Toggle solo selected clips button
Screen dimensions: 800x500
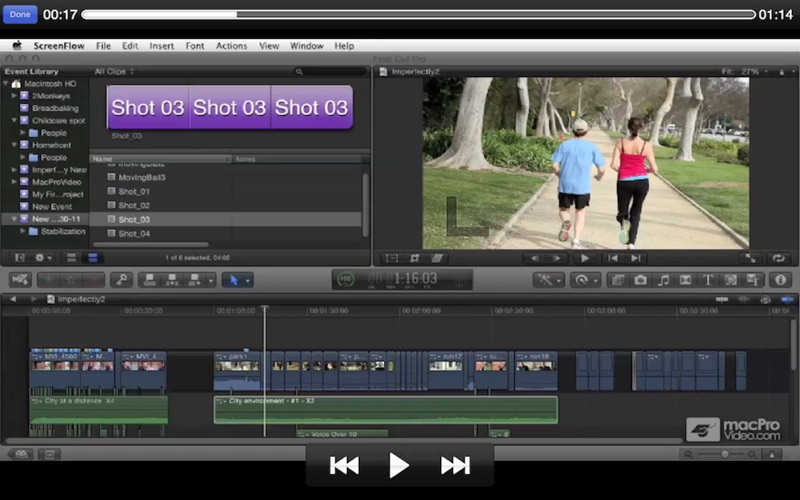(765, 299)
